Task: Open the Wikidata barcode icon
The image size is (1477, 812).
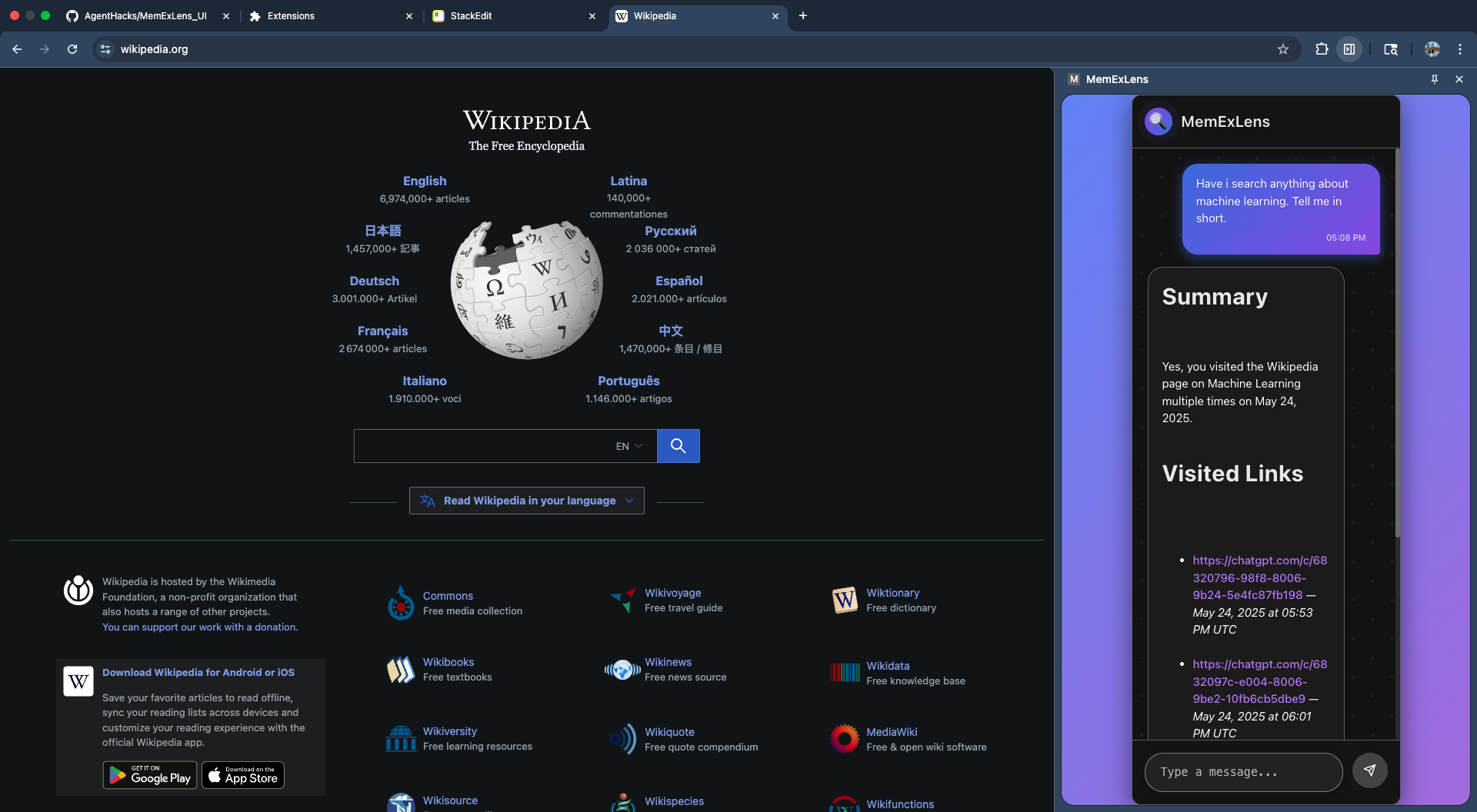Action: tap(845, 673)
